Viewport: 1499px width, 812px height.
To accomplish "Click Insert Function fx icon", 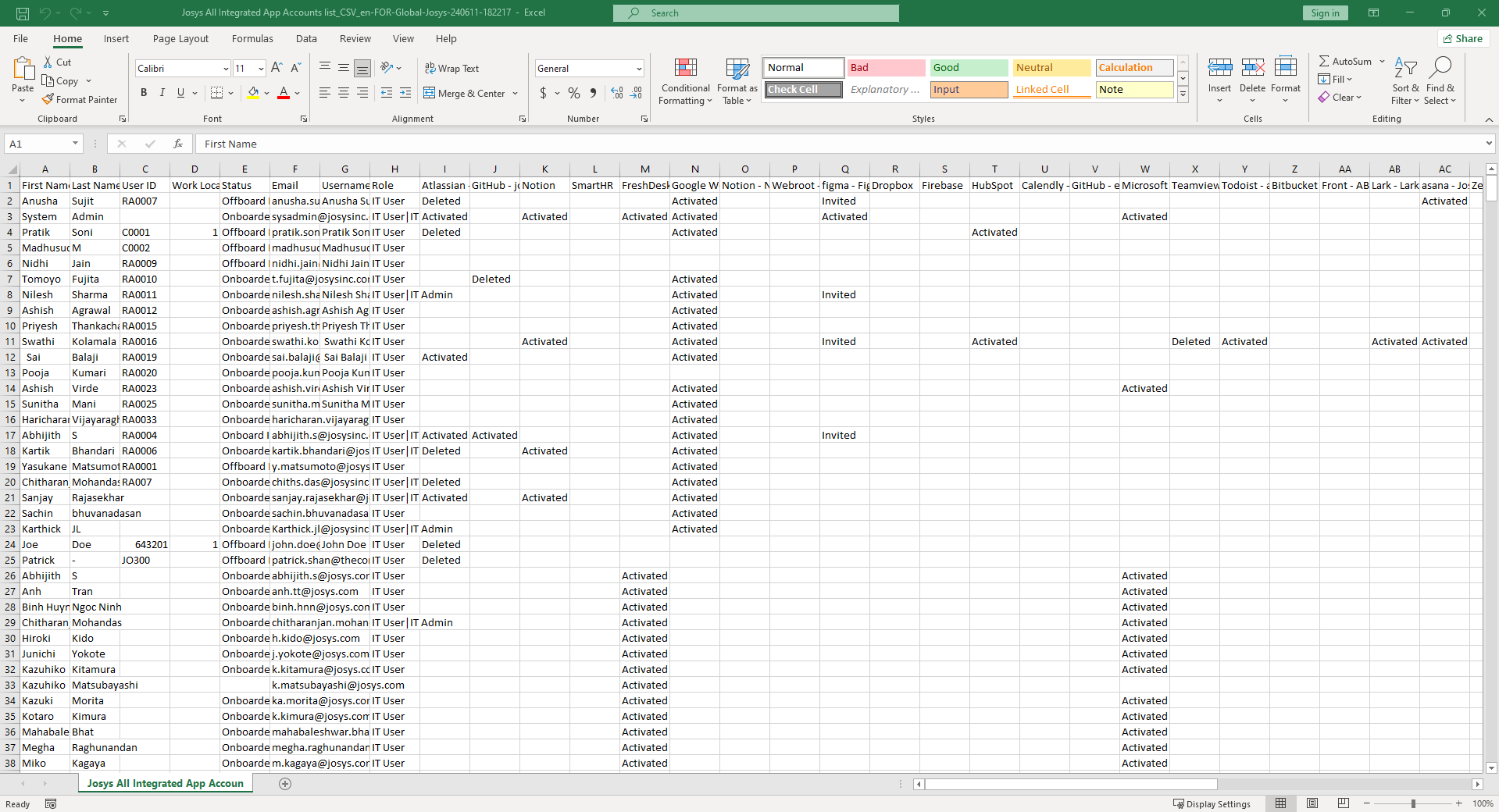I will pyautogui.click(x=178, y=144).
